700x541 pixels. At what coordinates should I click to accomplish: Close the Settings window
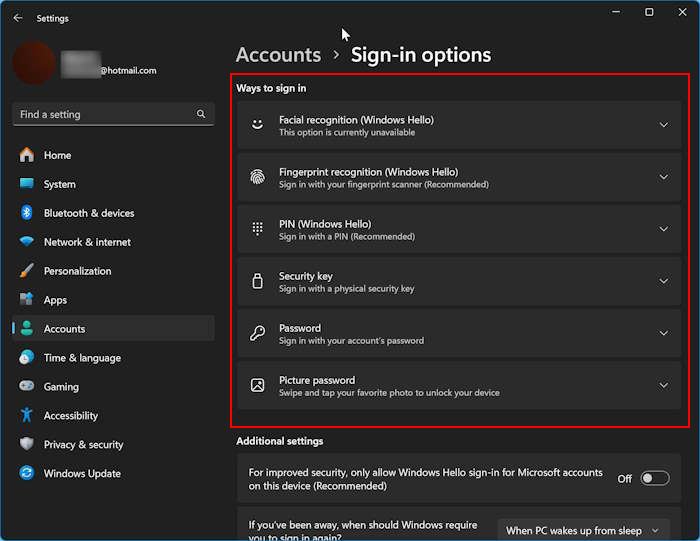click(682, 12)
